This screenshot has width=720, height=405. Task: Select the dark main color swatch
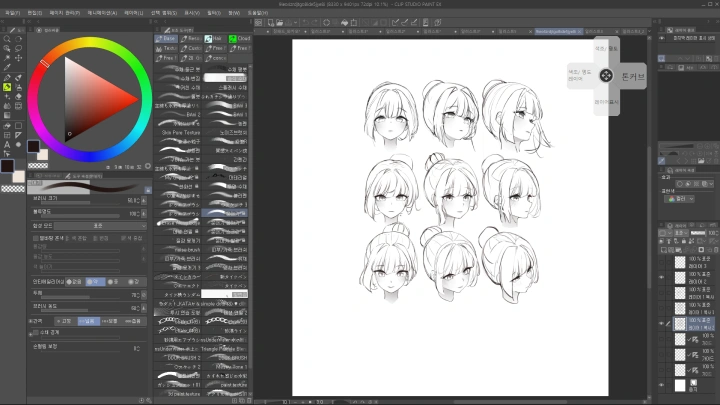7,166
